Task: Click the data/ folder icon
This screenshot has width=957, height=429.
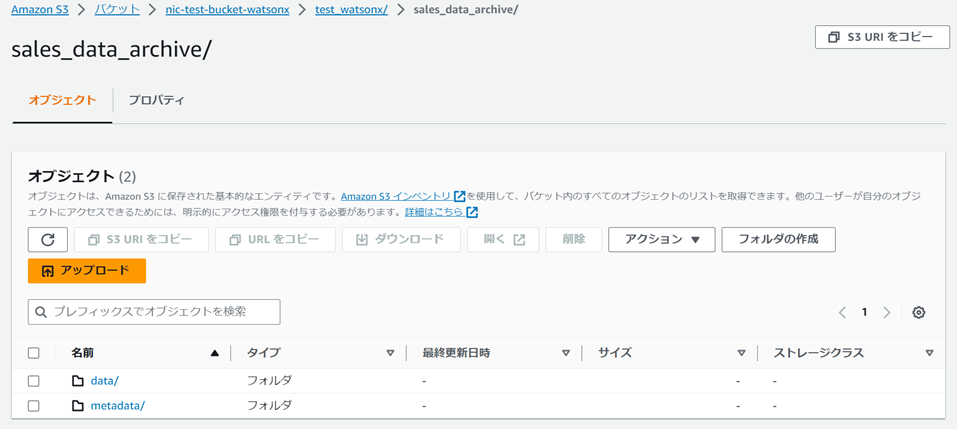Action: [78, 381]
